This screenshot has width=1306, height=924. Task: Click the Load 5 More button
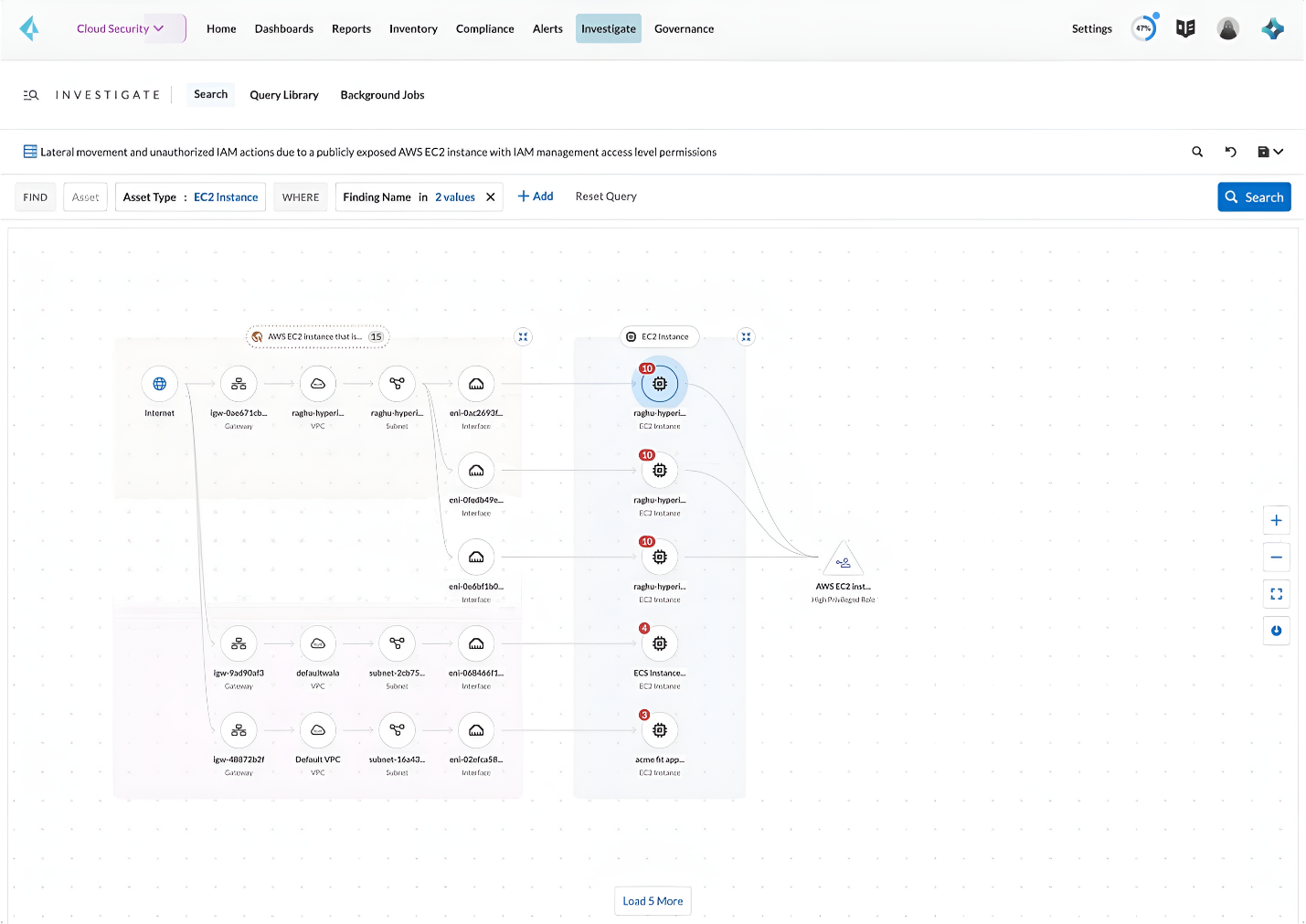point(653,900)
